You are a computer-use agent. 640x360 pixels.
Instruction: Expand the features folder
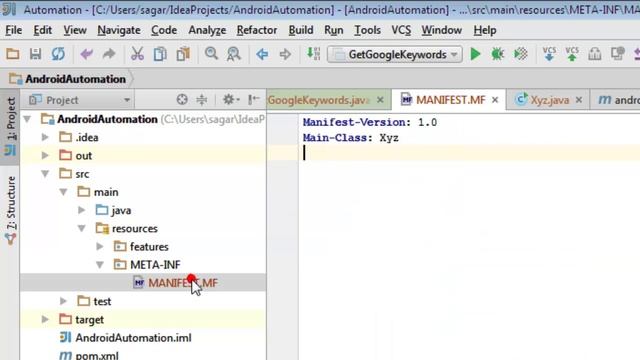pos(100,247)
